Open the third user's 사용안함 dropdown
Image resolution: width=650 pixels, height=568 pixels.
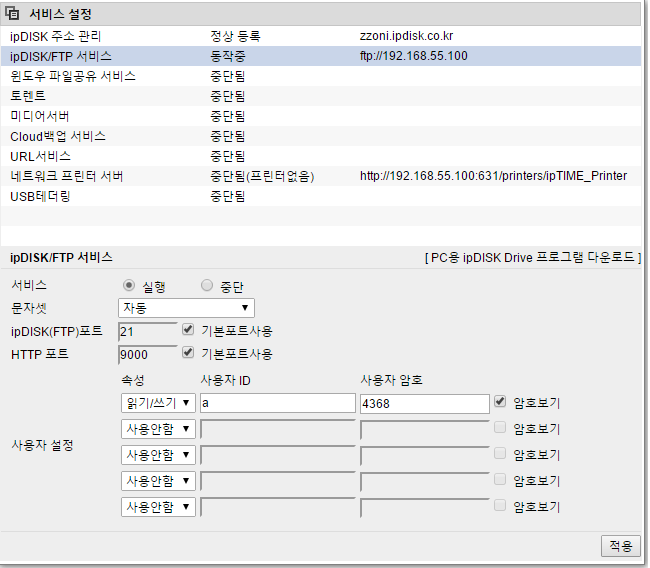tap(158, 455)
